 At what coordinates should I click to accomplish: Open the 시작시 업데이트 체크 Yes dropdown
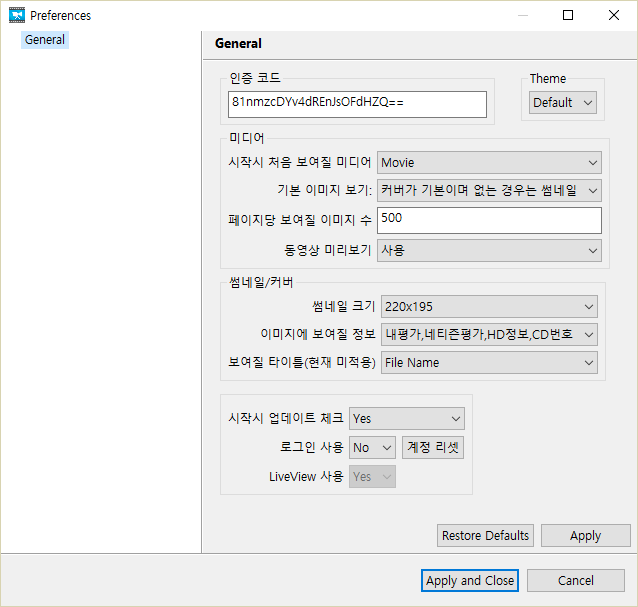tap(407, 419)
